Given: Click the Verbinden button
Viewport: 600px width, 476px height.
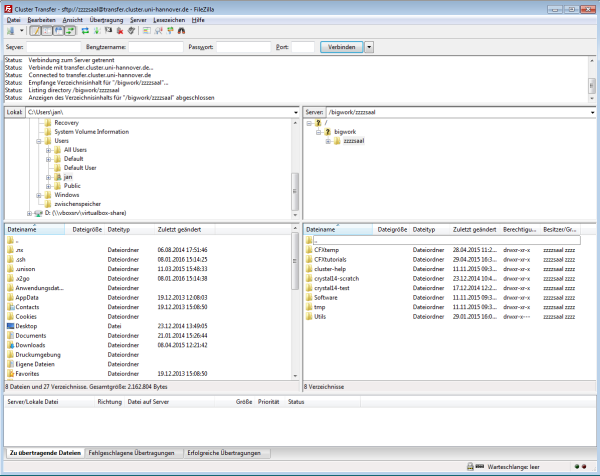Looking at the screenshot, I should (x=341, y=47).
